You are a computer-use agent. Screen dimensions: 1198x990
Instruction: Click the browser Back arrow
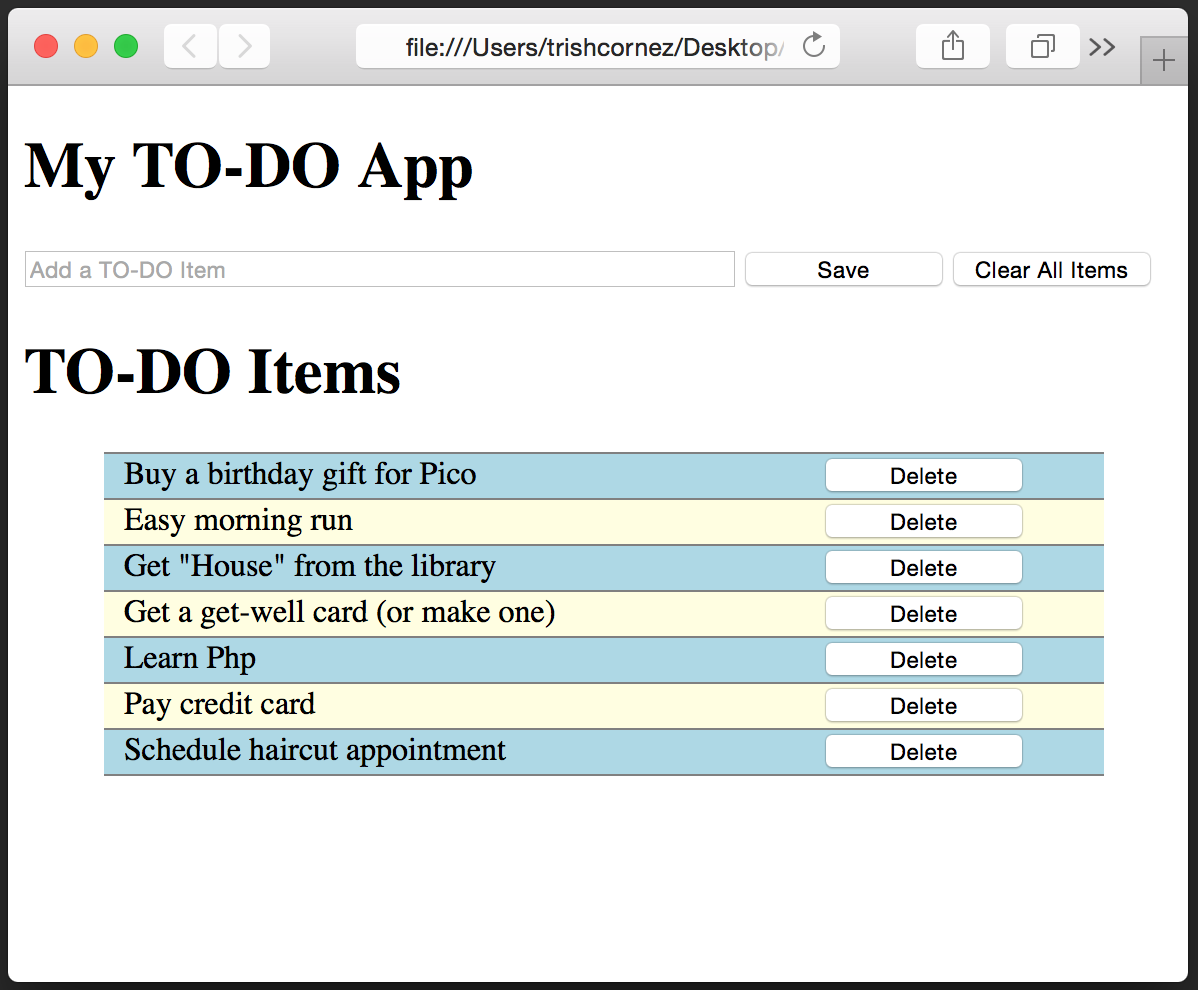click(190, 46)
